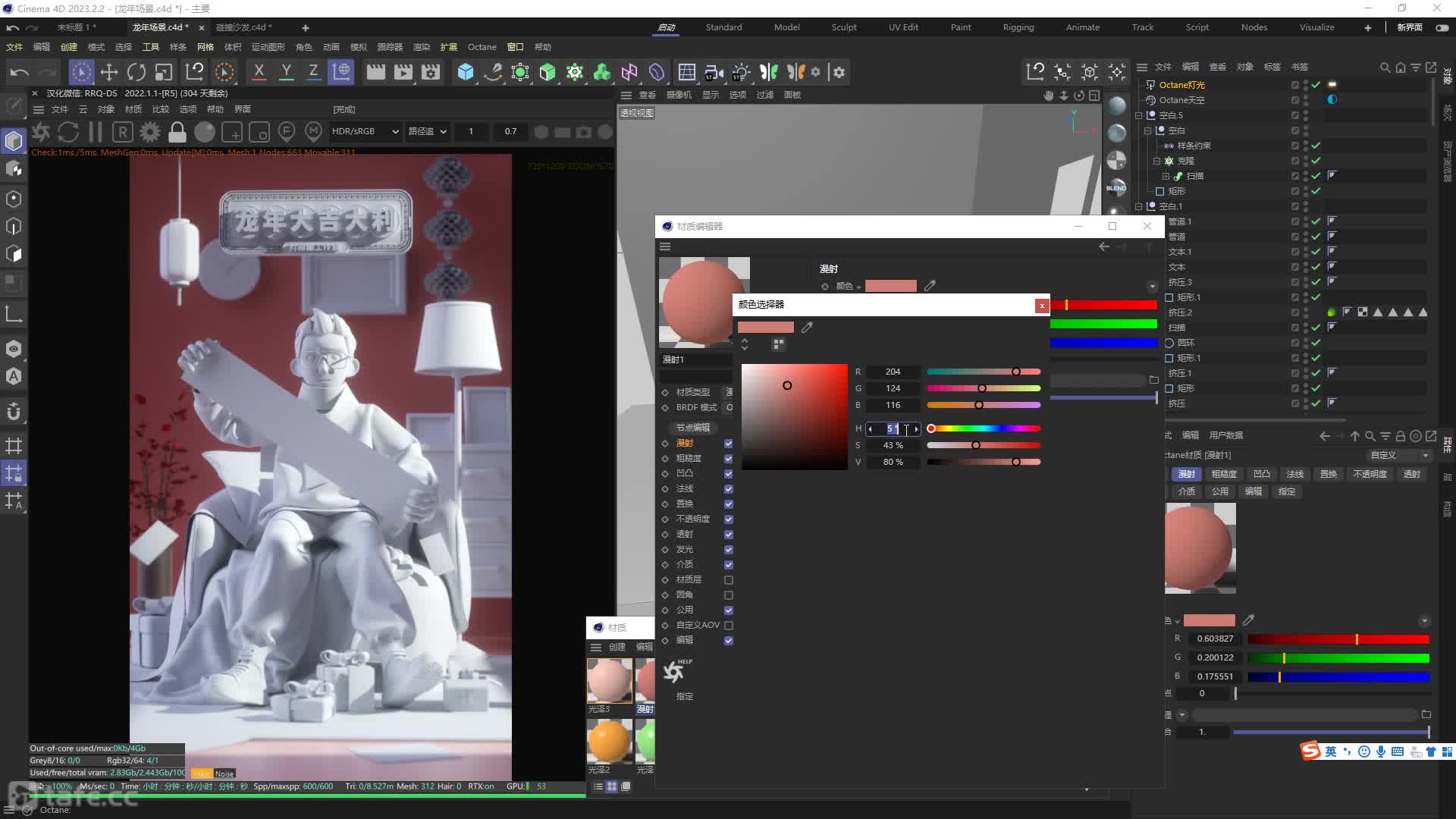The image size is (1456, 819).
Task: Select the spline pen tool
Action: point(493,72)
